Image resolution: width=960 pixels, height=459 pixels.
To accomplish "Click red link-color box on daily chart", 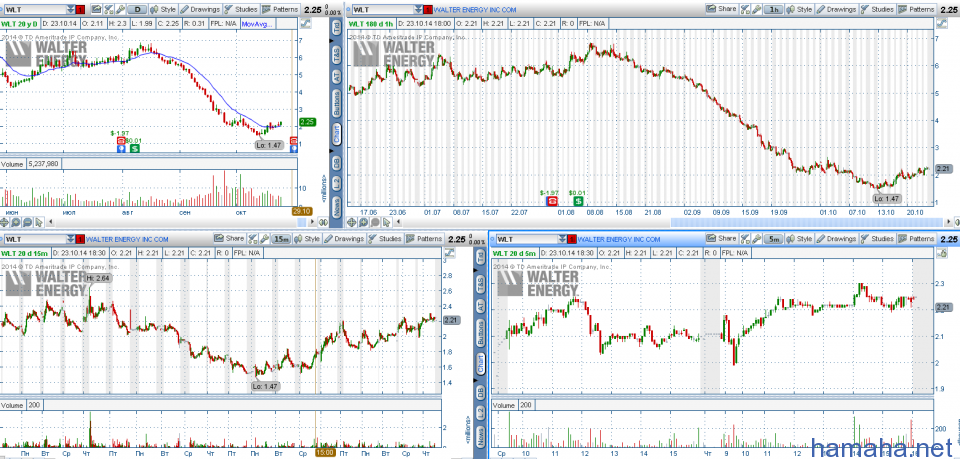I will point(81,9).
